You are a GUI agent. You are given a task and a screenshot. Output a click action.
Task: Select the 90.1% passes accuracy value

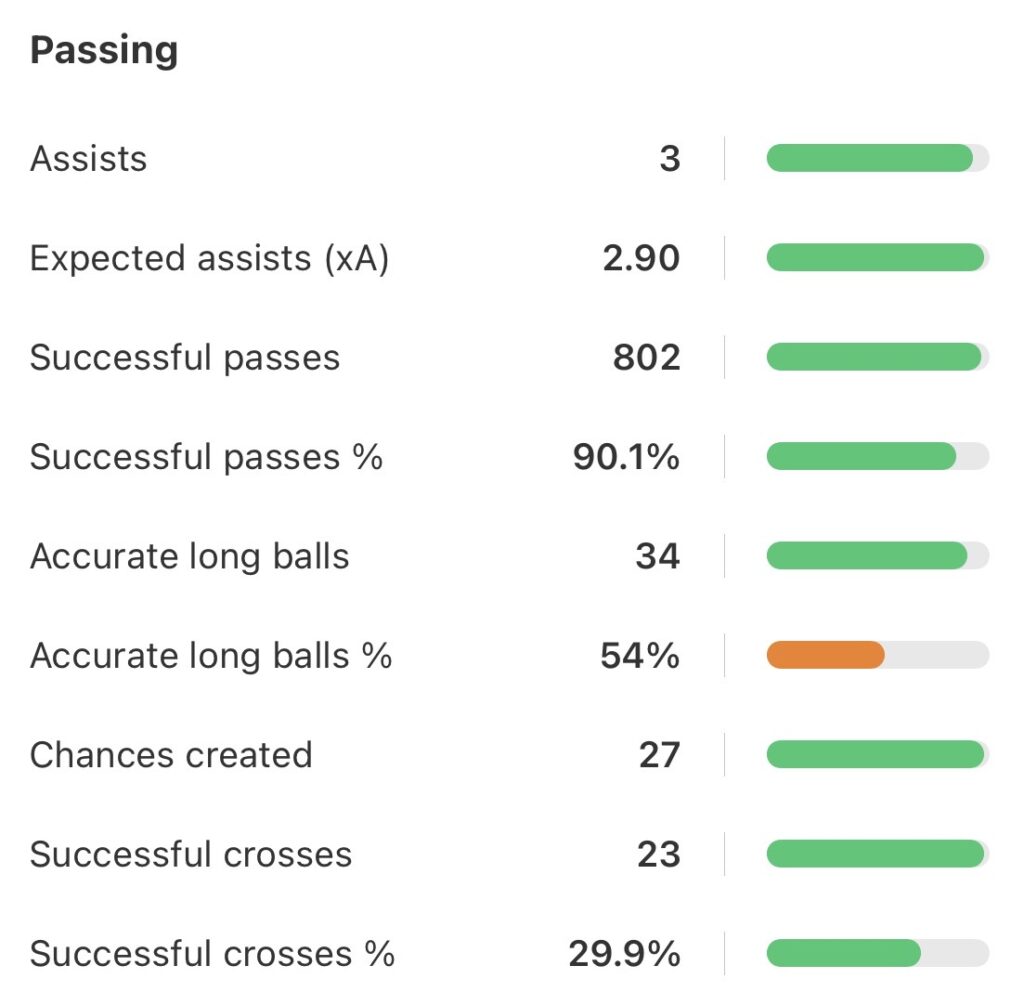pos(626,457)
